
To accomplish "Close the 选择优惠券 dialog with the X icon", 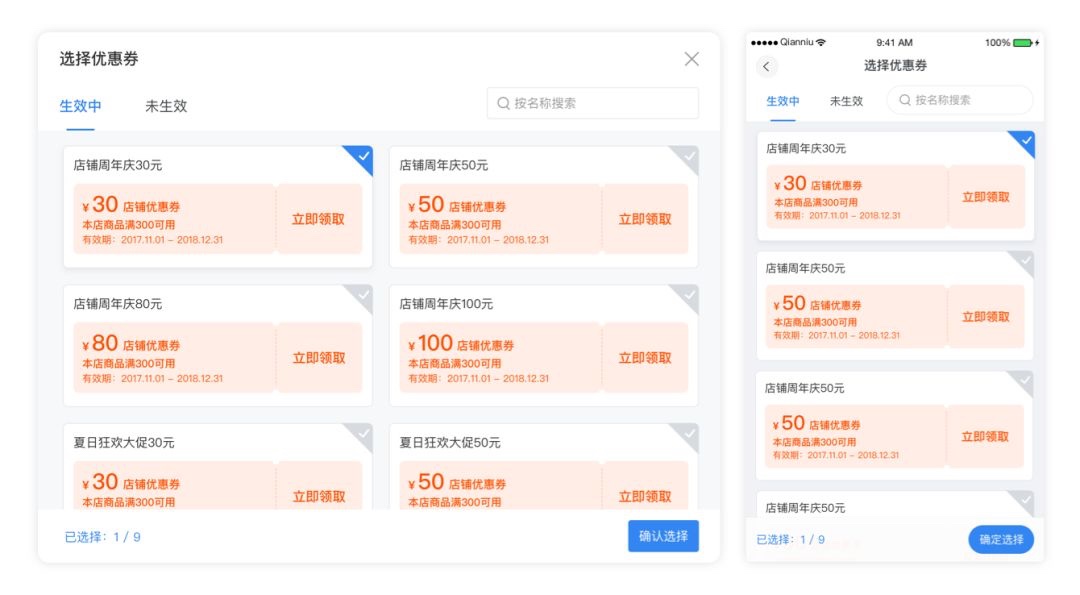I will pos(693,59).
